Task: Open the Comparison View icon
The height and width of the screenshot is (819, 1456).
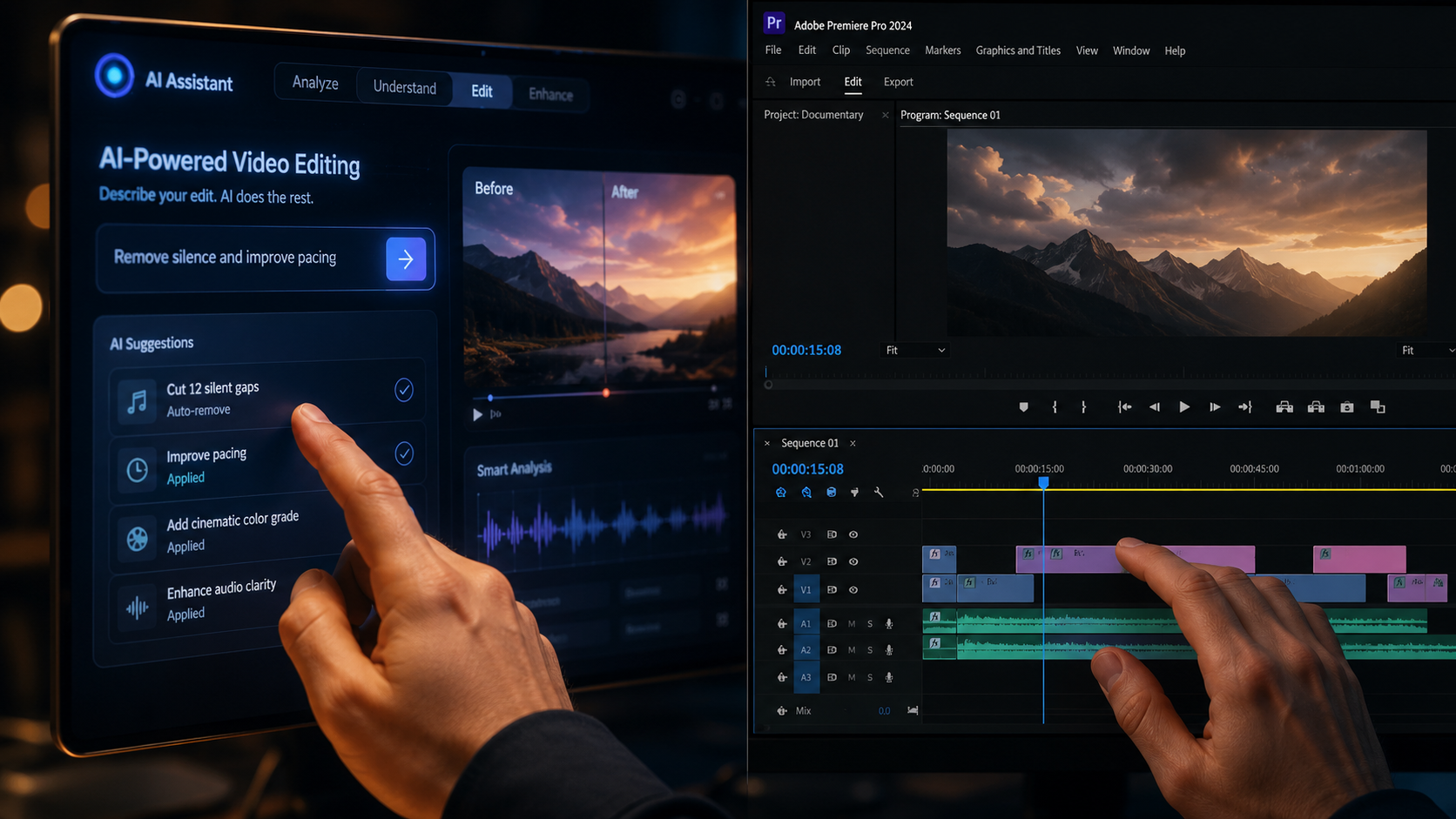Action: click(x=1378, y=406)
